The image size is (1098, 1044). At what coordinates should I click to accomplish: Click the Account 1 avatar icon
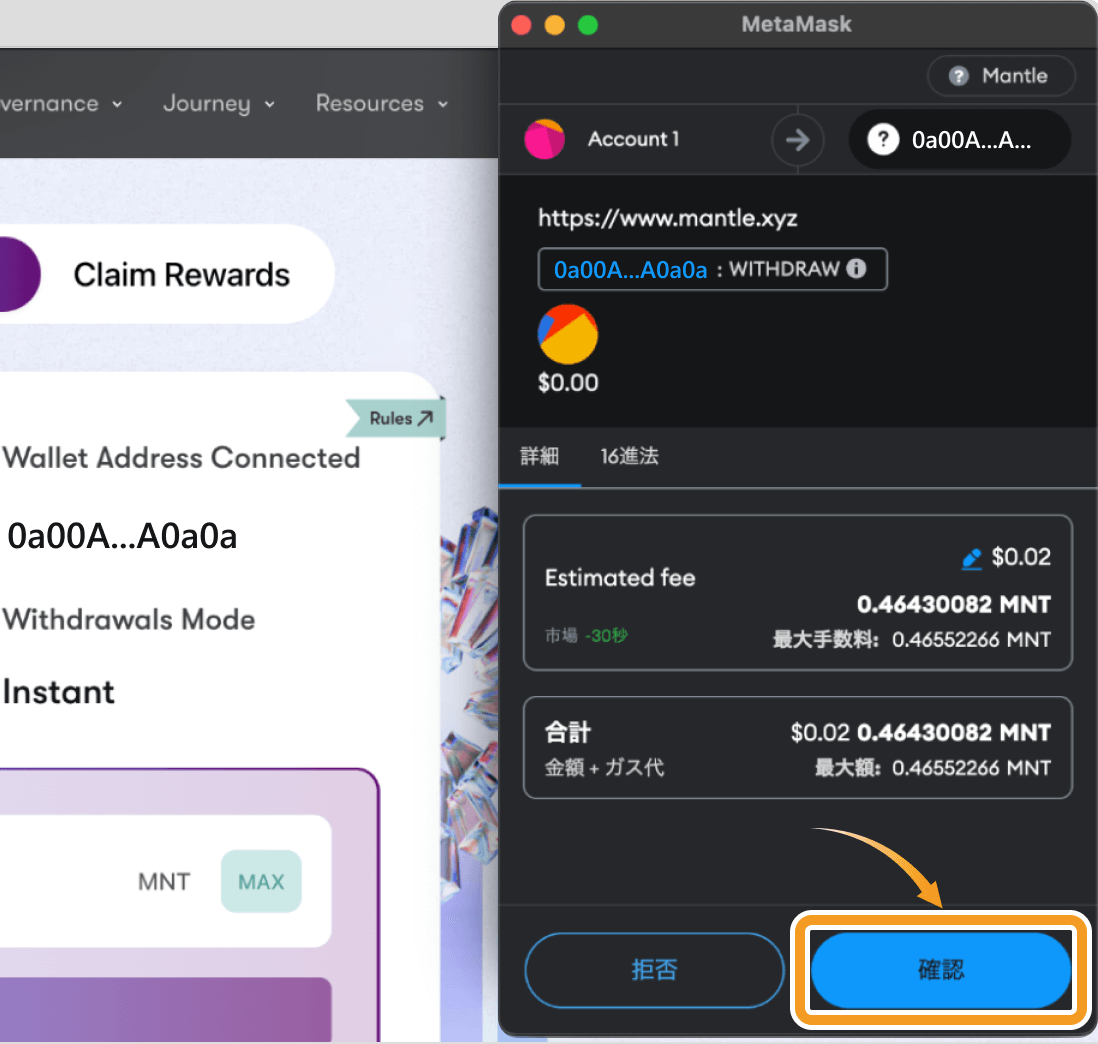point(545,139)
